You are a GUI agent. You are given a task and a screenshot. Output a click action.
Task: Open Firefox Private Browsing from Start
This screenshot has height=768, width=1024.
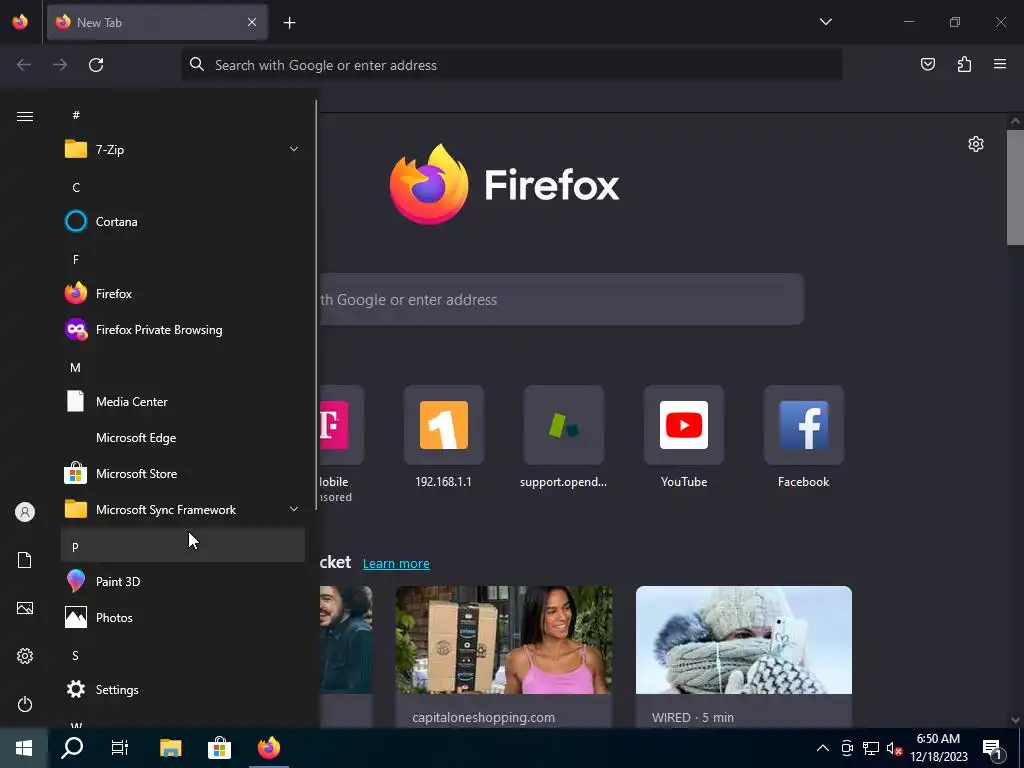coord(183,329)
